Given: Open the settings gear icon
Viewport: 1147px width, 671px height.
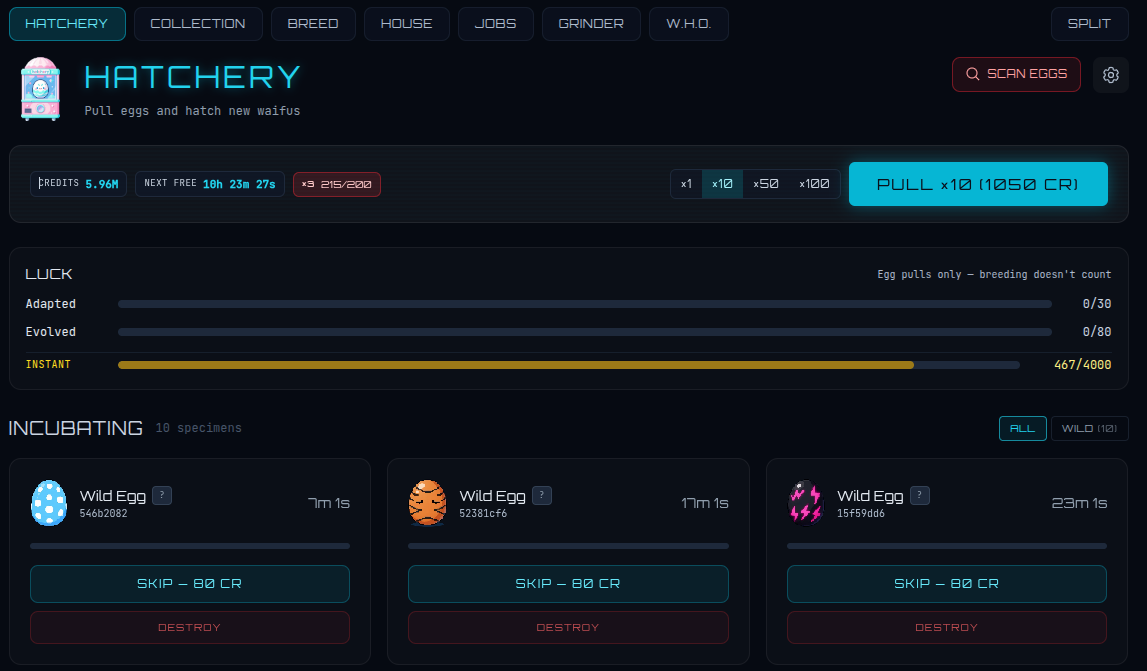Looking at the screenshot, I should [x=1110, y=75].
